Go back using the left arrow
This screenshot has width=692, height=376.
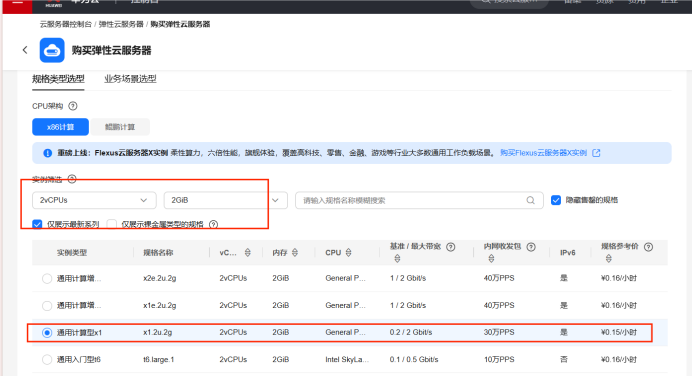[25, 50]
